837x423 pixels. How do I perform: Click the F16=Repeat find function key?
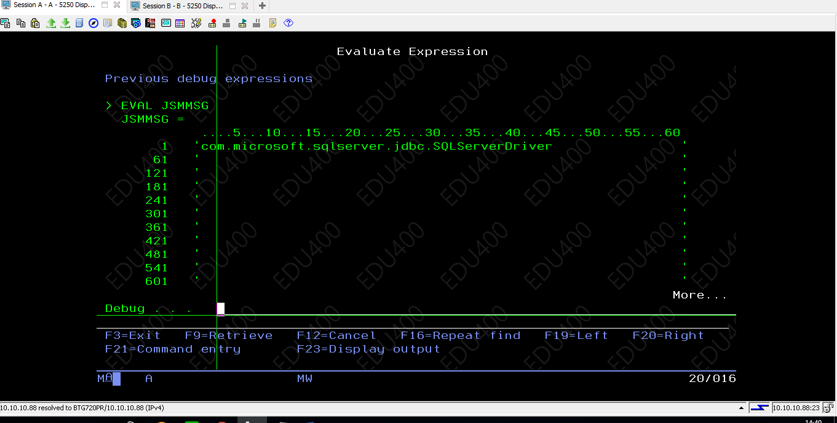click(x=461, y=335)
